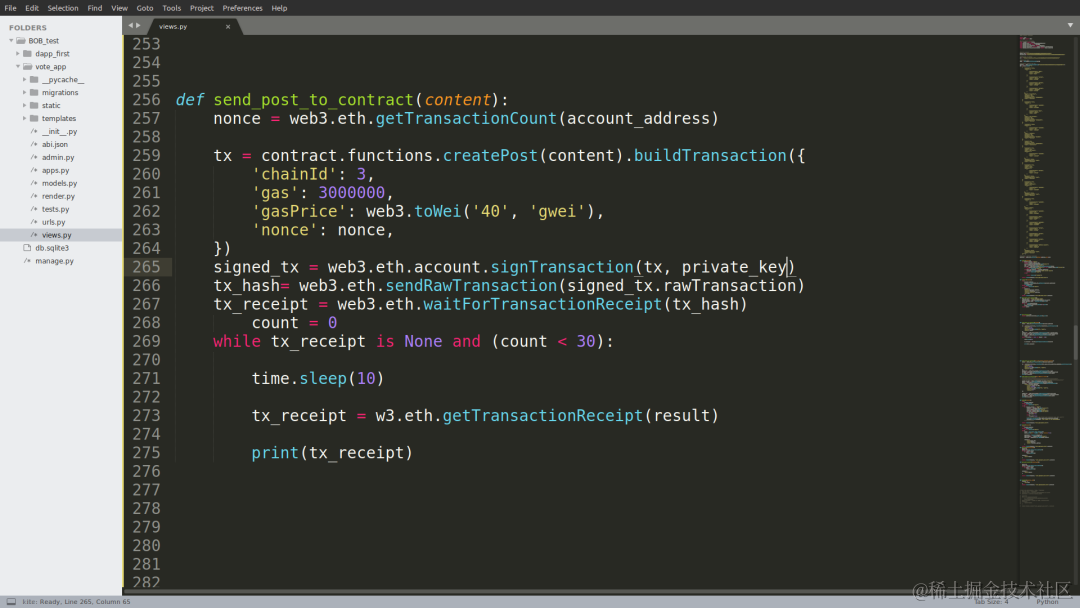Click the models.py file type icon
The height and width of the screenshot is (608, 1080).
point(34,183)
